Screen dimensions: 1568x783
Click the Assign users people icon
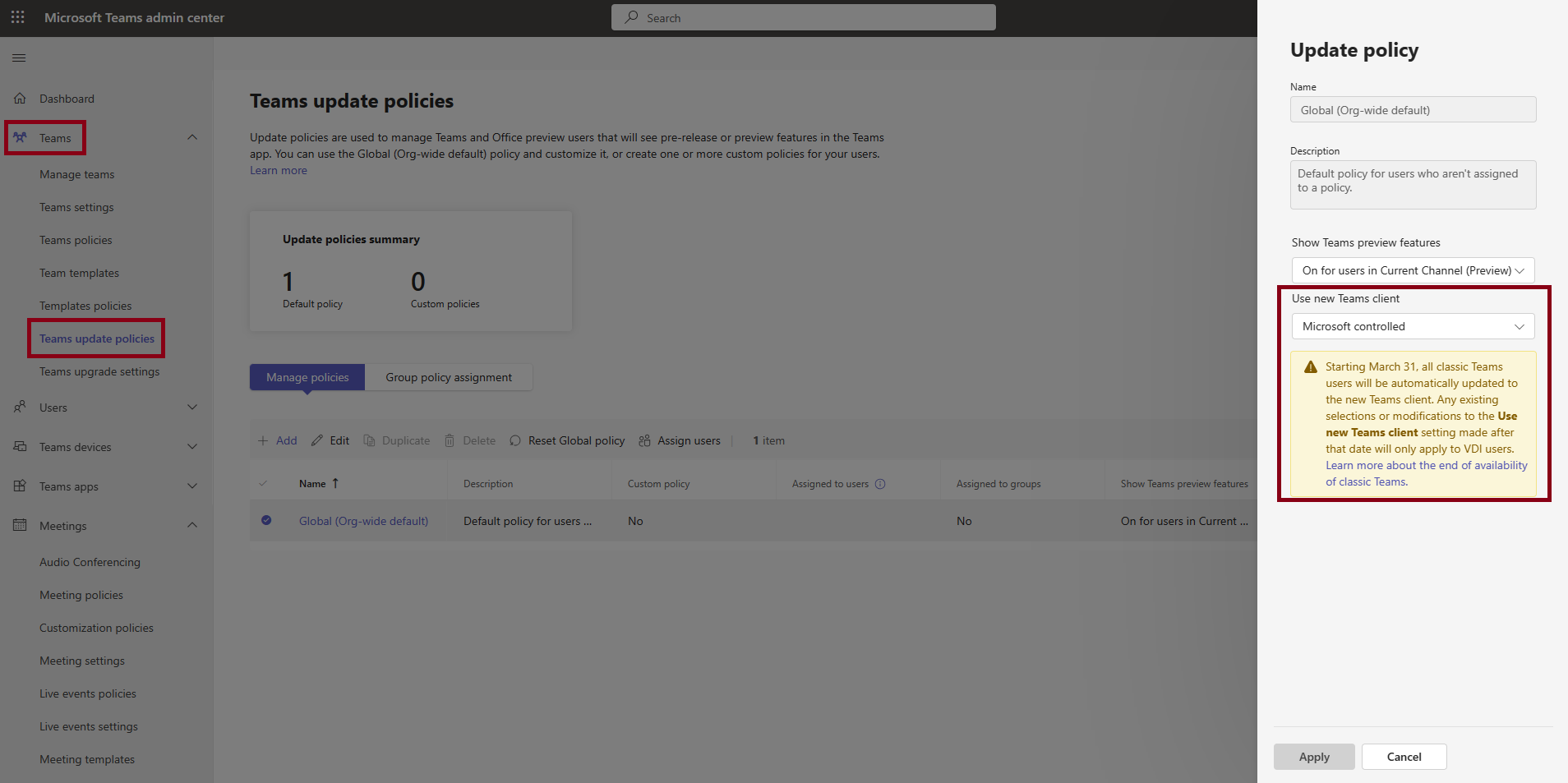[x=644, y=440]
